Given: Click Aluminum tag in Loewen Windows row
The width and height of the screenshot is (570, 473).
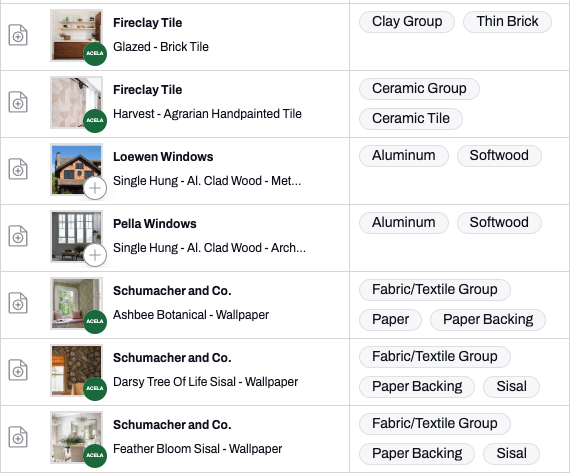Looking at the screenshot, I should (404, 156).
